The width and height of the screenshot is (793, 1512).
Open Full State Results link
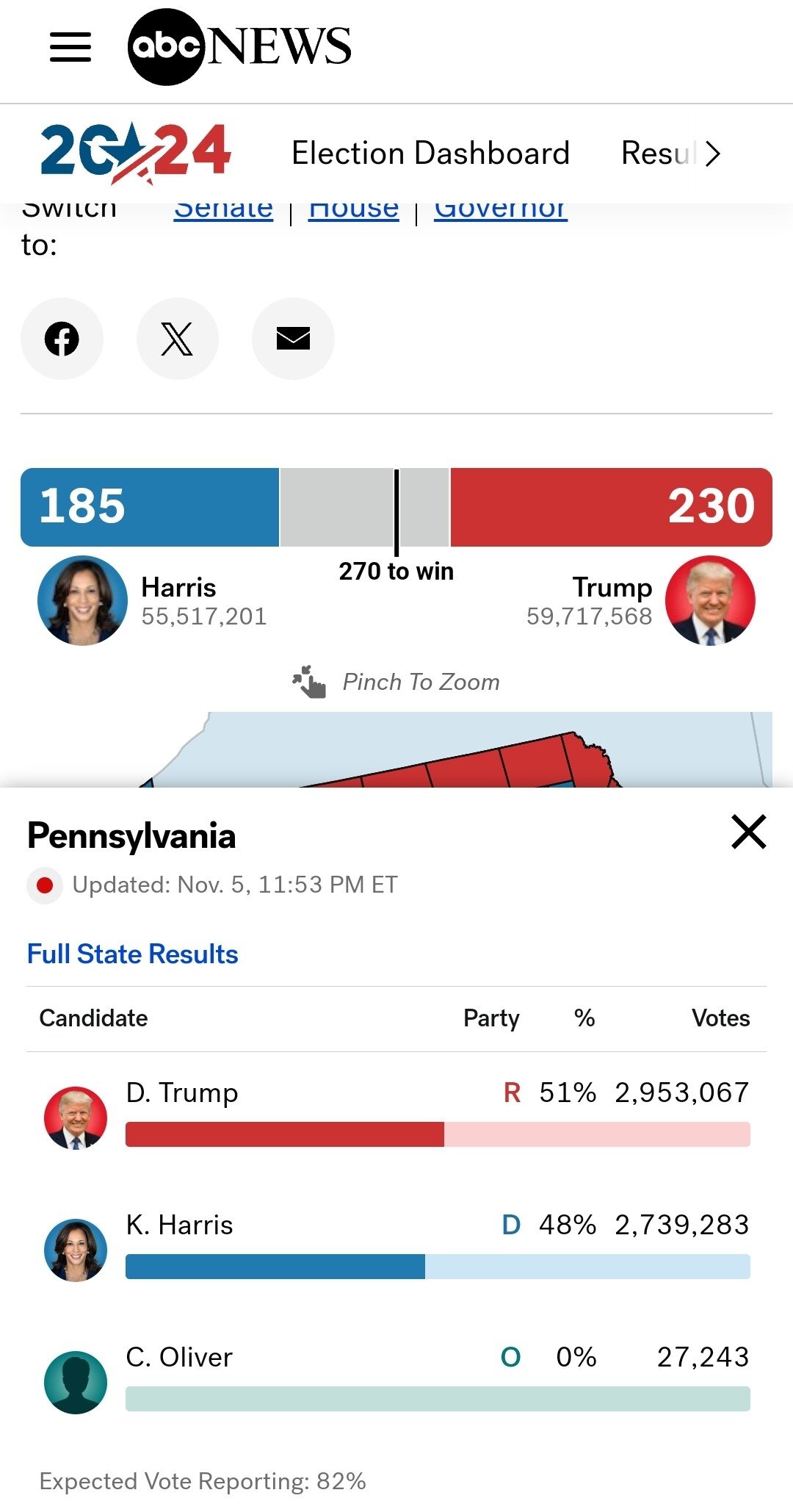tap(133, 954)
